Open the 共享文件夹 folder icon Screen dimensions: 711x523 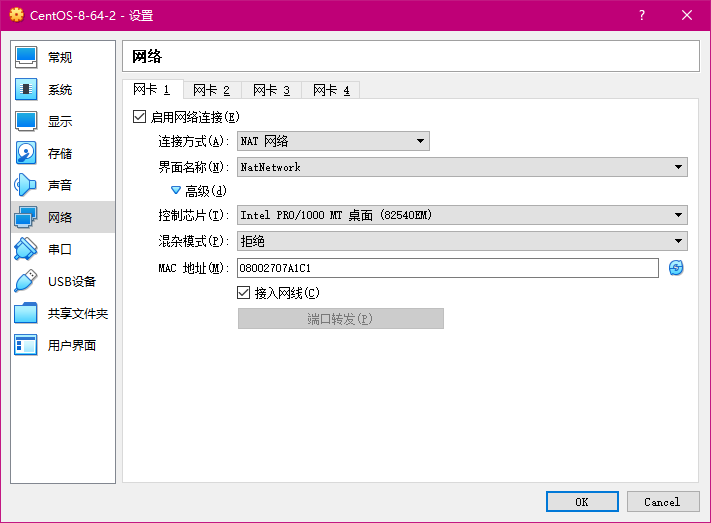[26, 313]
